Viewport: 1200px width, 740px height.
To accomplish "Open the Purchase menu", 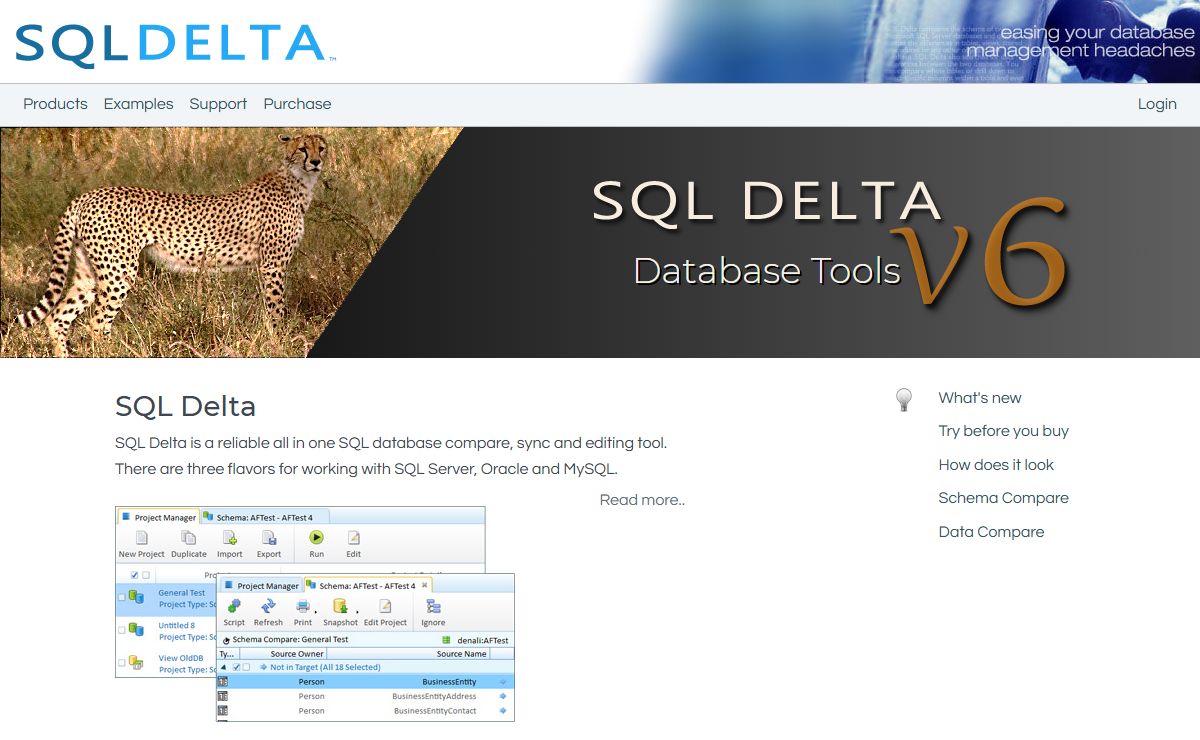I will [x=297, y=104].
